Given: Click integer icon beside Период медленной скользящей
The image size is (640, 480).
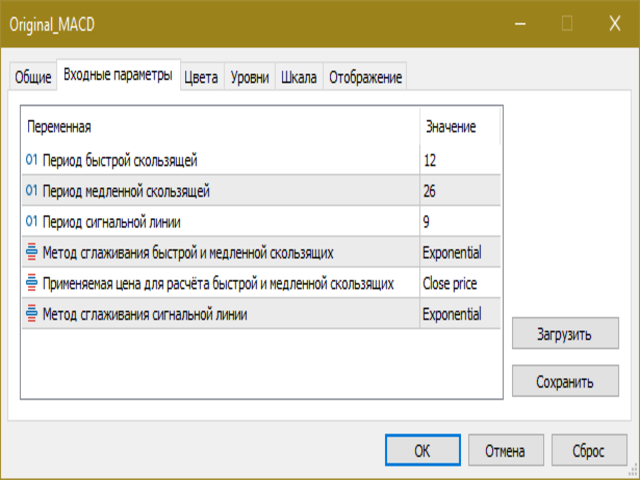Looking at the screenshot, I should coord(31,190).
